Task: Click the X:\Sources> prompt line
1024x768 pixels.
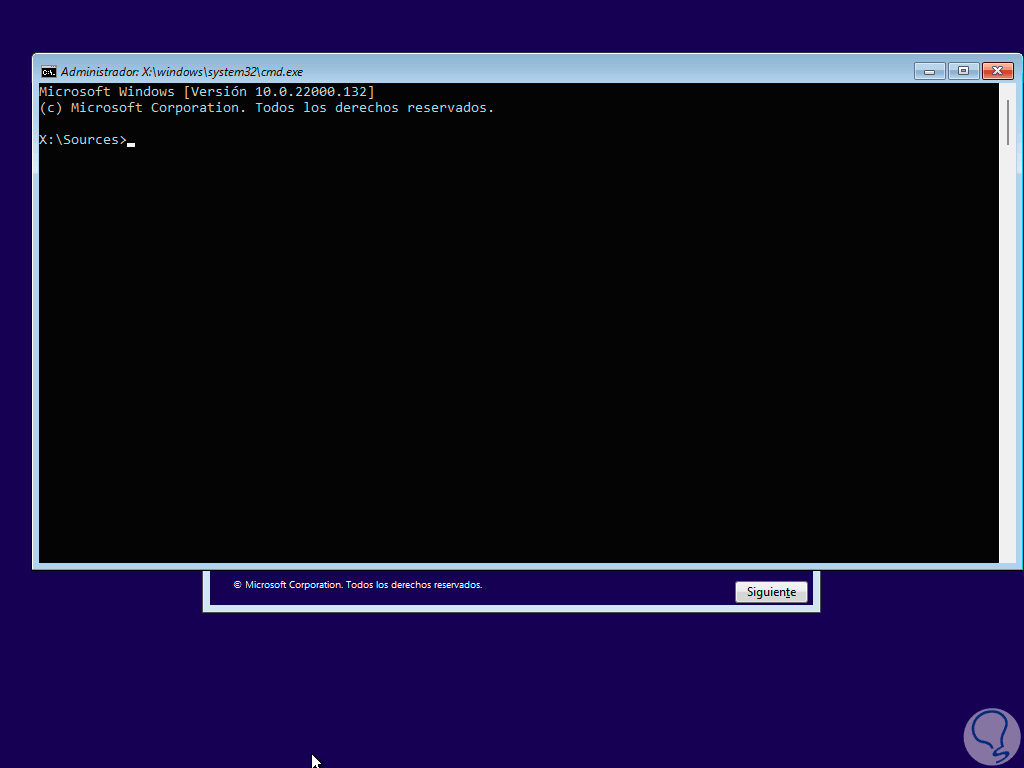Action: pos(87,140)
